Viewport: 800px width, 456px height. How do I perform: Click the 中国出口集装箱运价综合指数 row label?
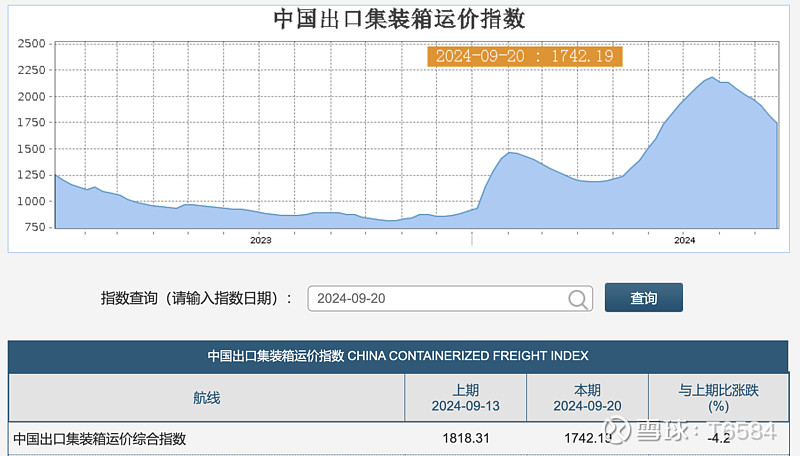tap(99, 439)
